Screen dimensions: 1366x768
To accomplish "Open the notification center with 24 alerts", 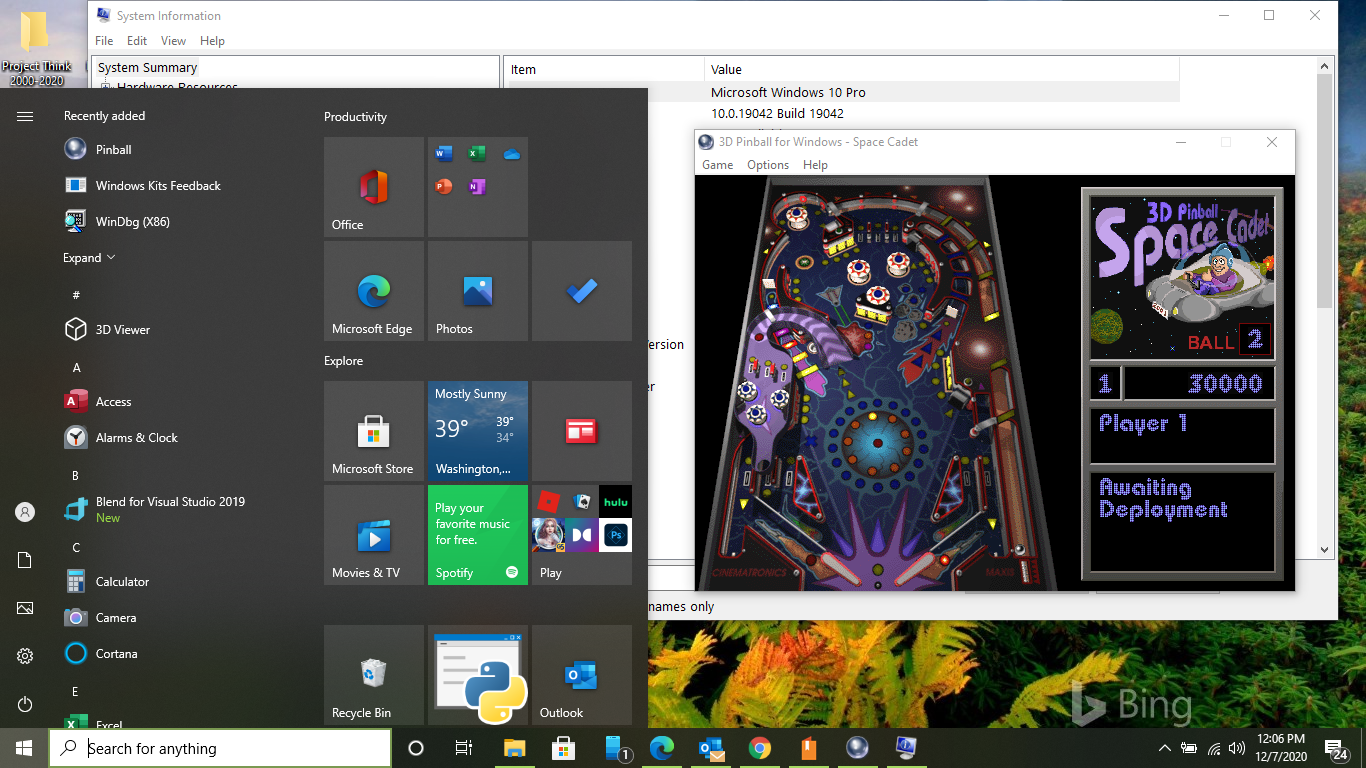I will 1337,749.
